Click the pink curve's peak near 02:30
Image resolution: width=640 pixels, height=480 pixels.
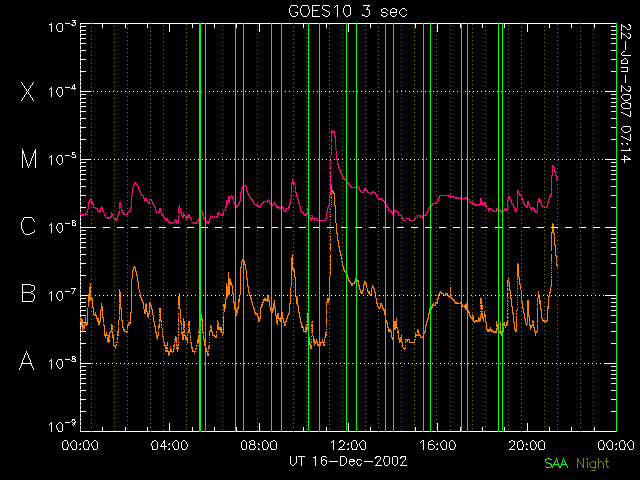(135, 183)
